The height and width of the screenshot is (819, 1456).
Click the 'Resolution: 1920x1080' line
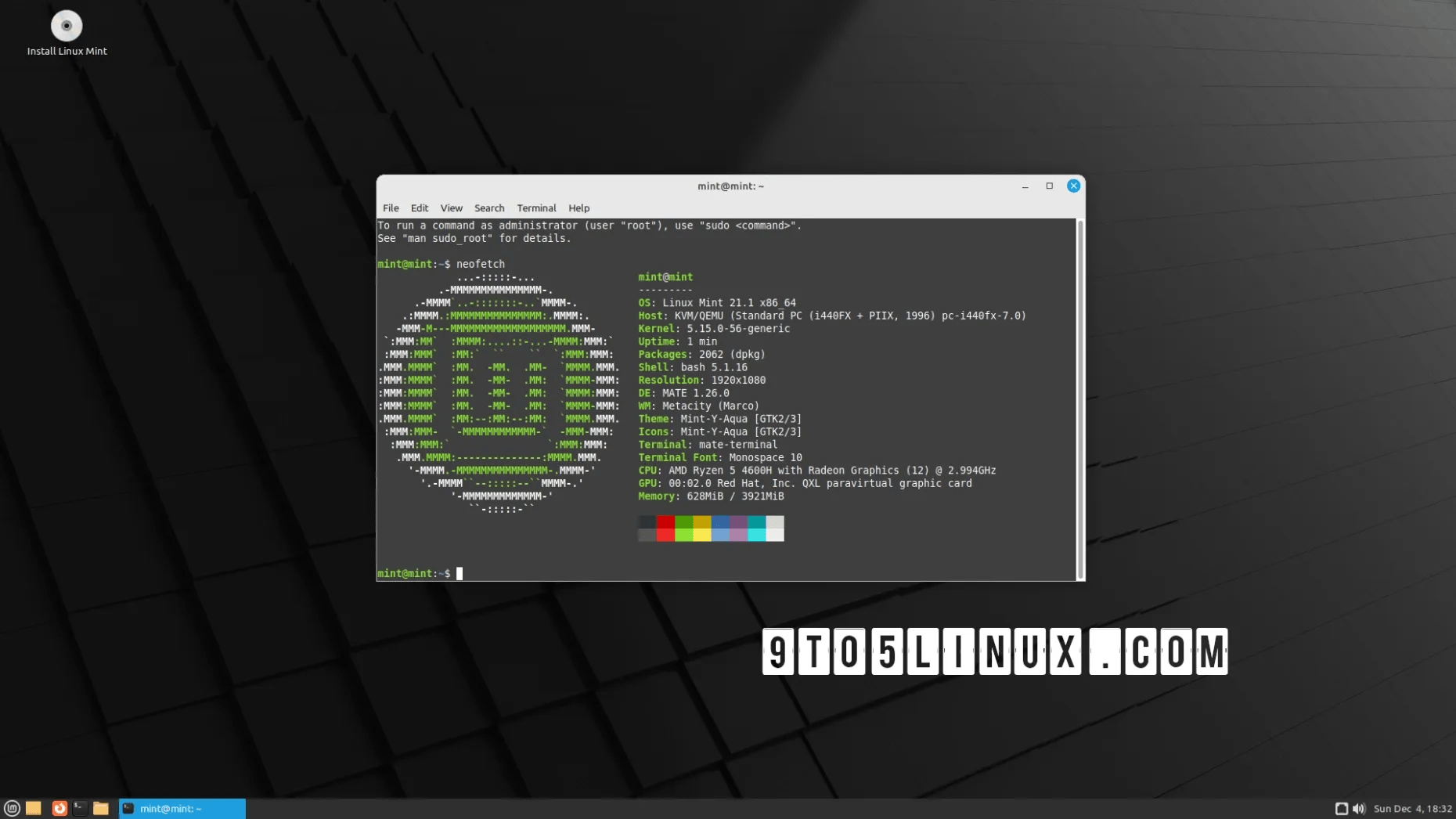coord(701,380)
